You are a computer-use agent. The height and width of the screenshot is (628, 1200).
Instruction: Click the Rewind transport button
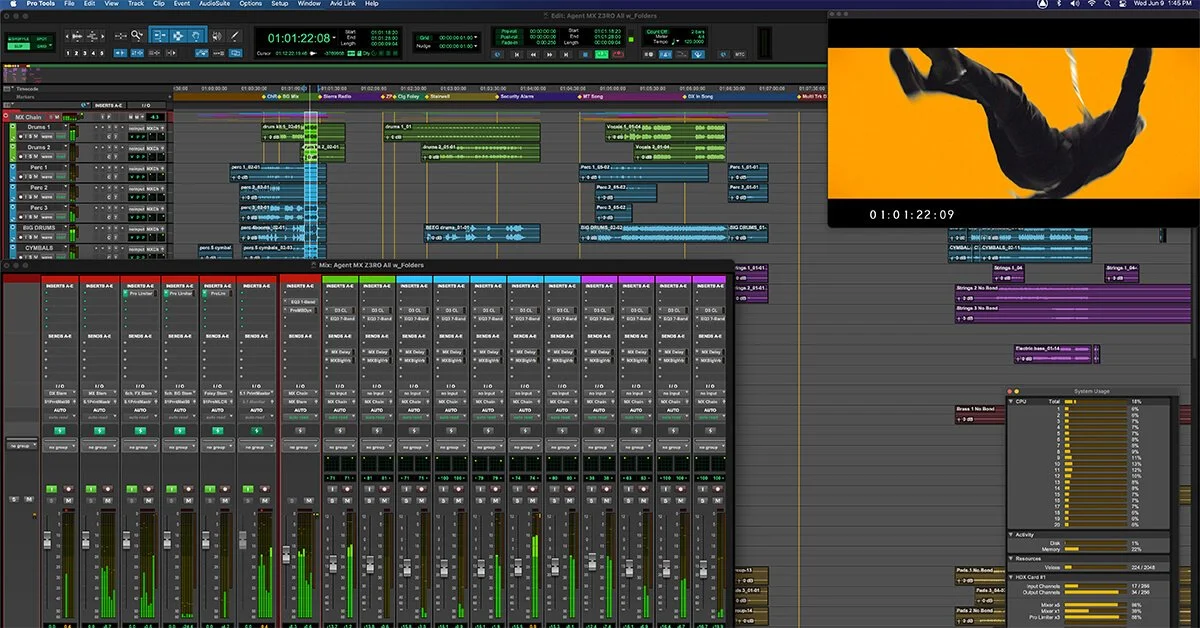[533, 54]
